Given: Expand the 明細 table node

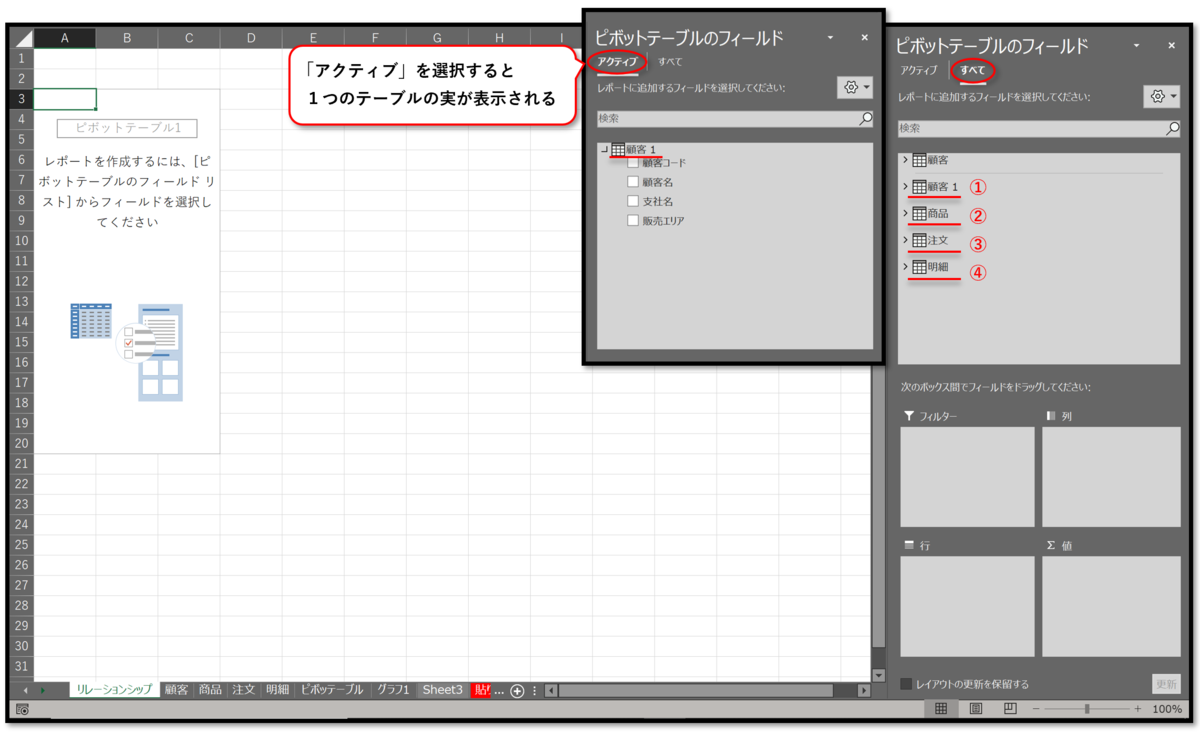Looking at the screenshot, I should pos(906,268).
